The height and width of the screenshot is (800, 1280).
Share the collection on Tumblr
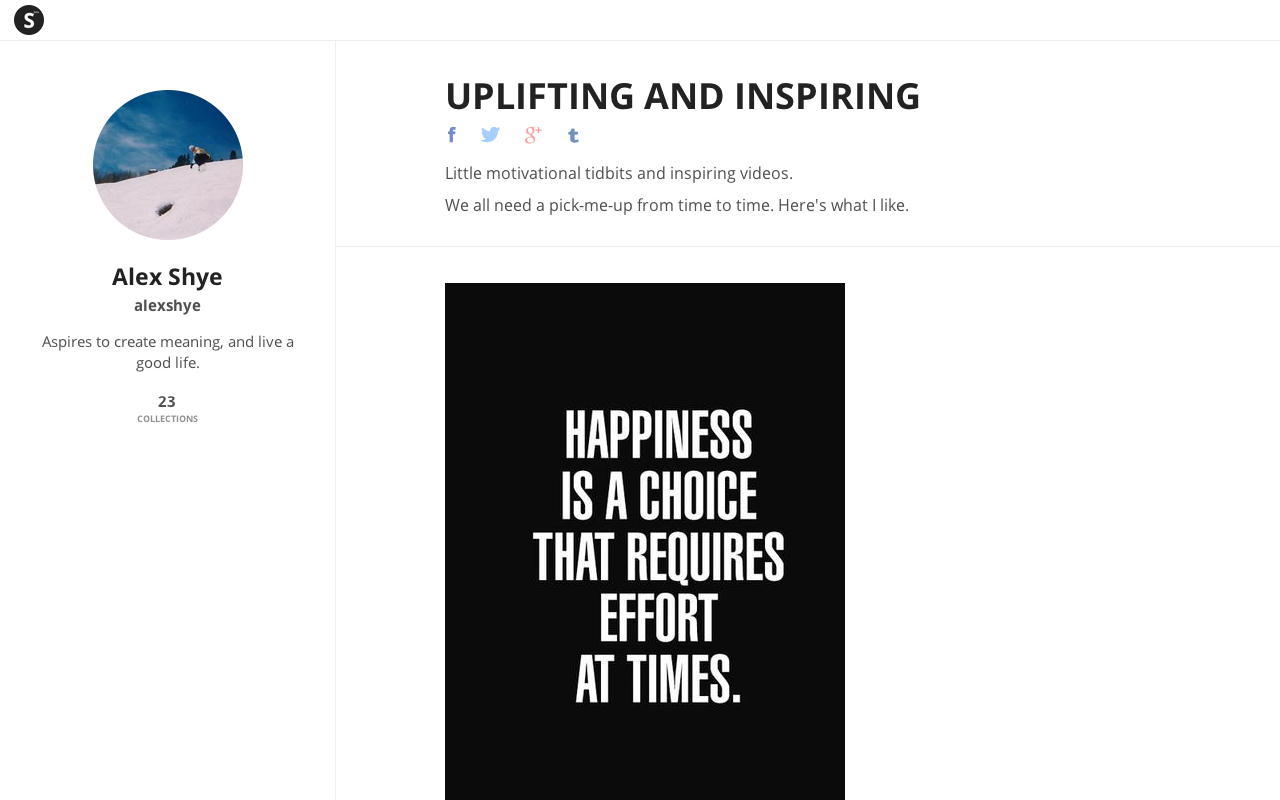(x=573, y=135)
